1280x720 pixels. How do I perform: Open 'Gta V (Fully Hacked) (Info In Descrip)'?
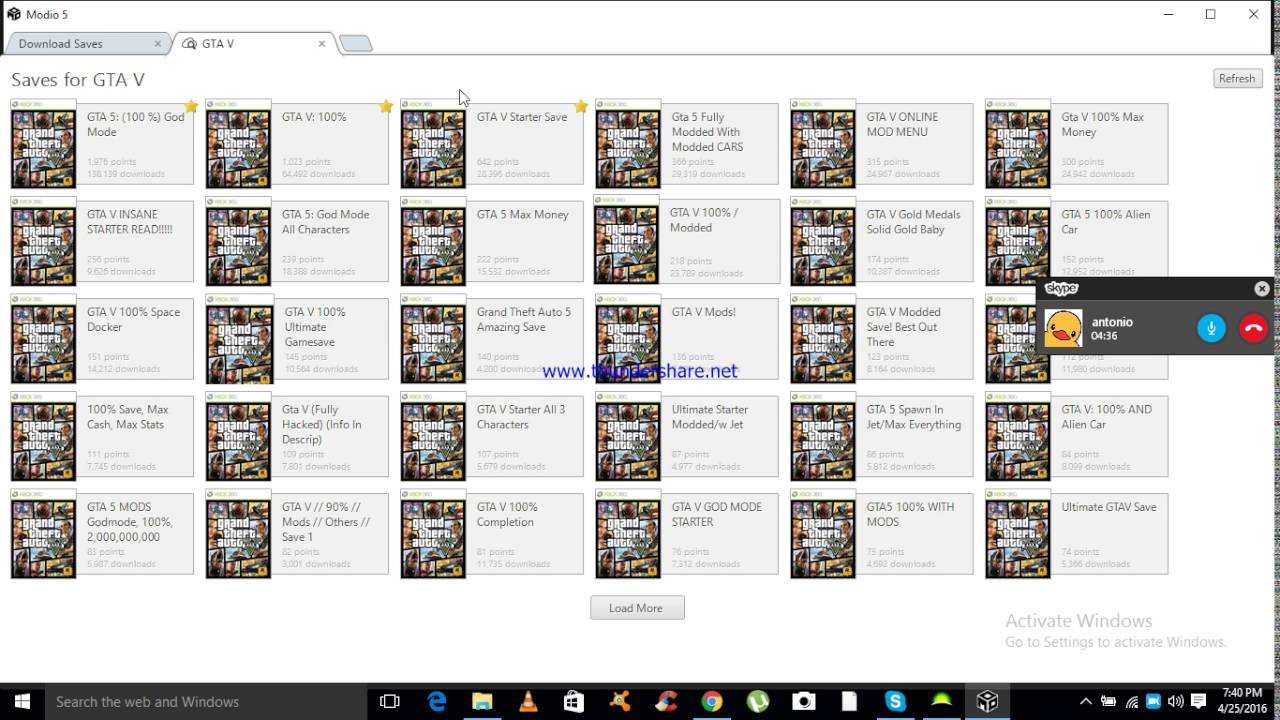[298, 436]
